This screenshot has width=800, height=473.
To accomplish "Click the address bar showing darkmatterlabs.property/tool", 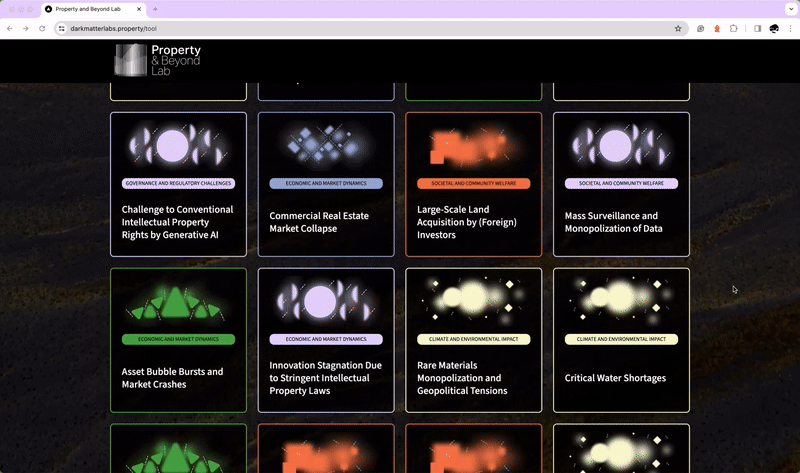I will (x=370, y=29).
